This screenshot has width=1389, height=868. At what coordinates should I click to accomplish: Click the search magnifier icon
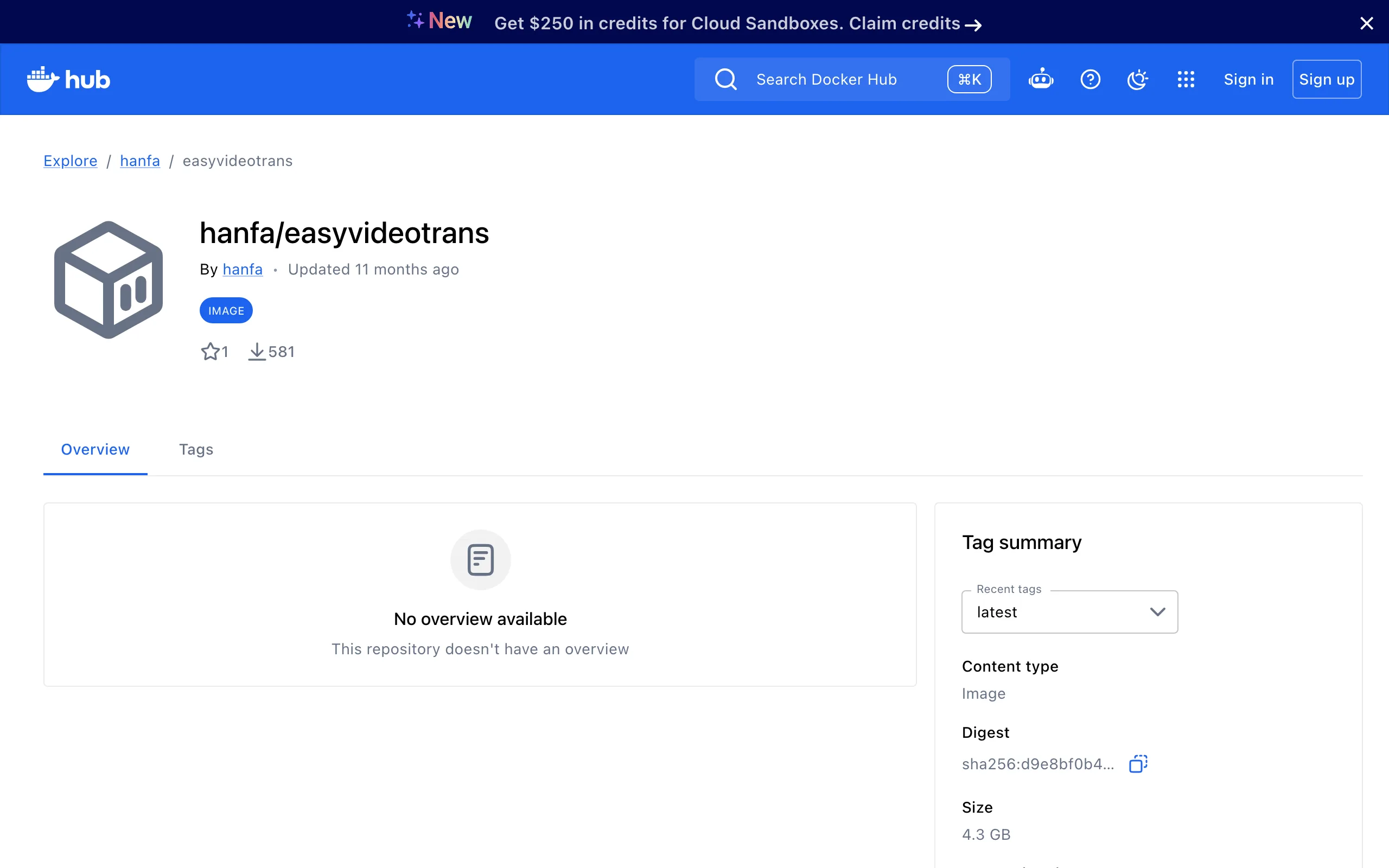725,79
